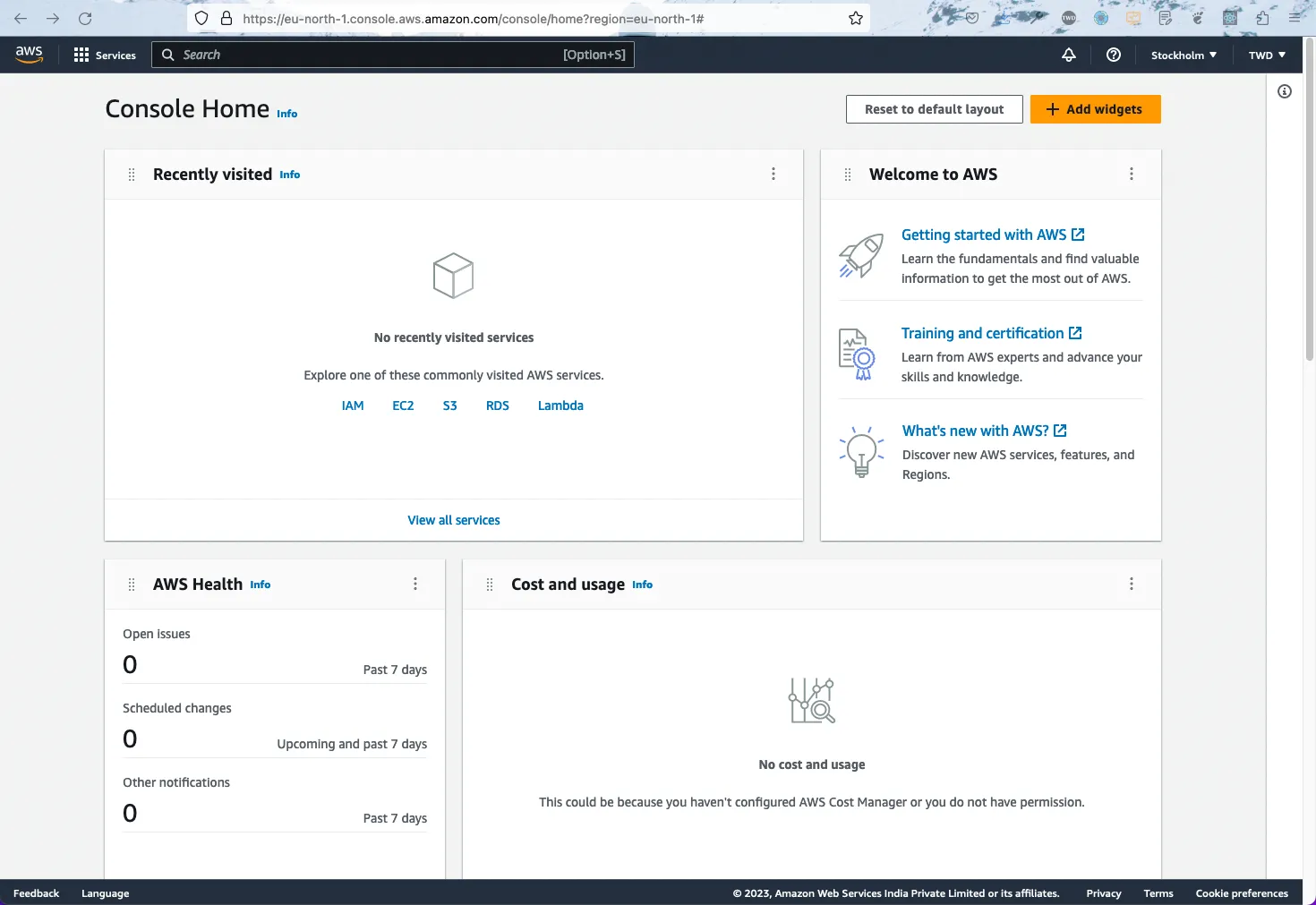The height and width of the screenshot is (905, 1316).
Task: Click the drag handle of Welcome to AWS widget
Action: tap(848, 175)
